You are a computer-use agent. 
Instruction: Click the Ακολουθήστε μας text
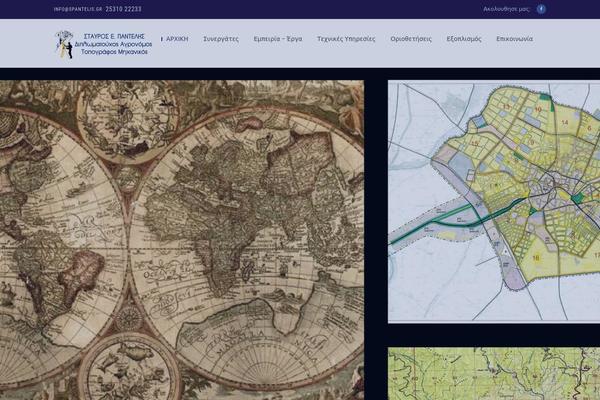(506, 9)
